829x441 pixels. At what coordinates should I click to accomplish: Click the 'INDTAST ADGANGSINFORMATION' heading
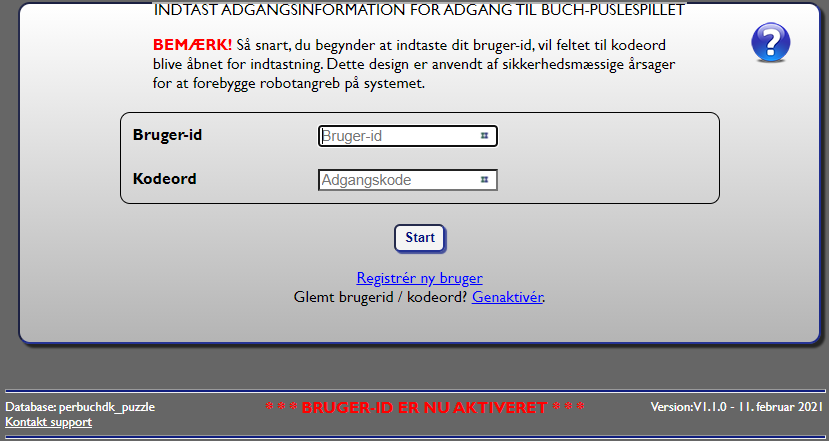click(419, 10)
